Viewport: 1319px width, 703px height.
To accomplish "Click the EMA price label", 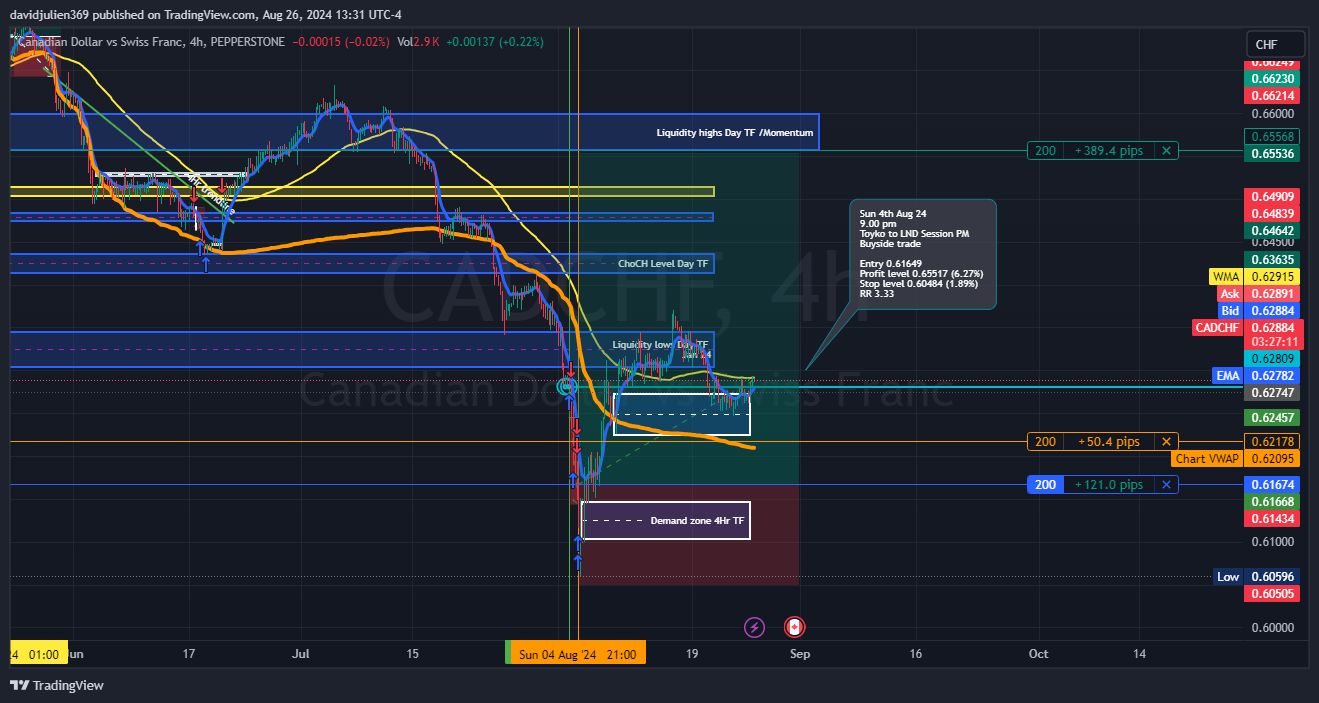I will coord(1227,376).
